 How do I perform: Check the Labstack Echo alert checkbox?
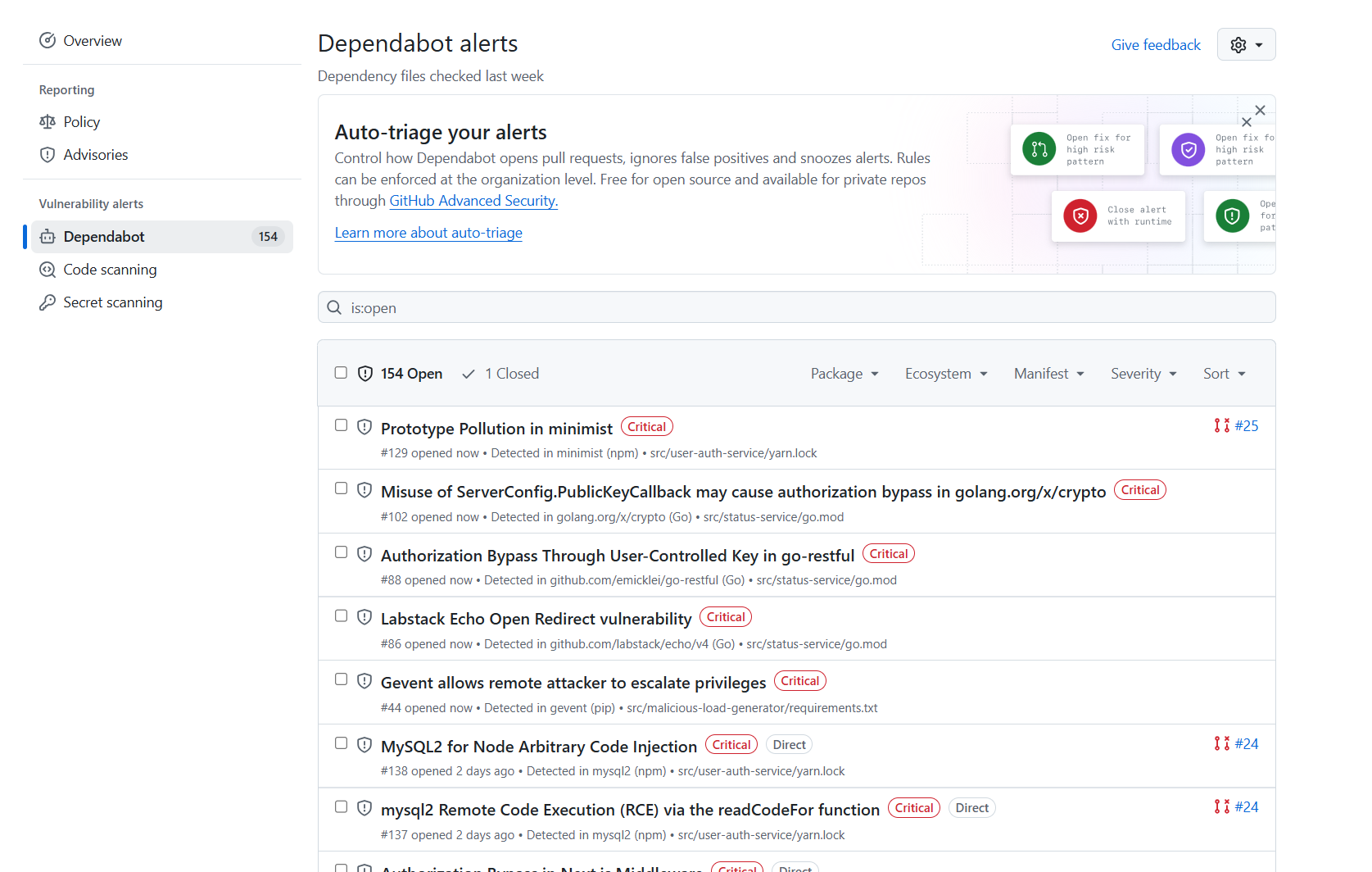[341, 615]
